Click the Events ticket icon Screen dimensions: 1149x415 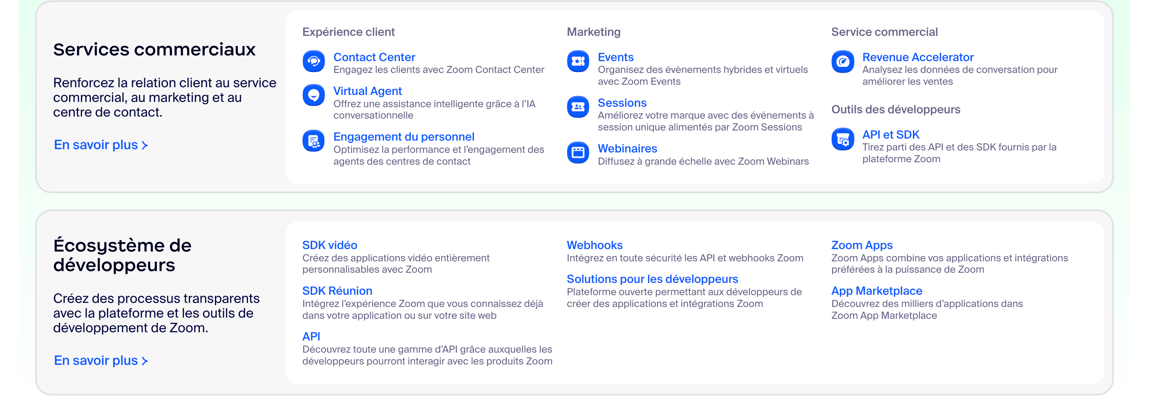click(x=578, y=61)
